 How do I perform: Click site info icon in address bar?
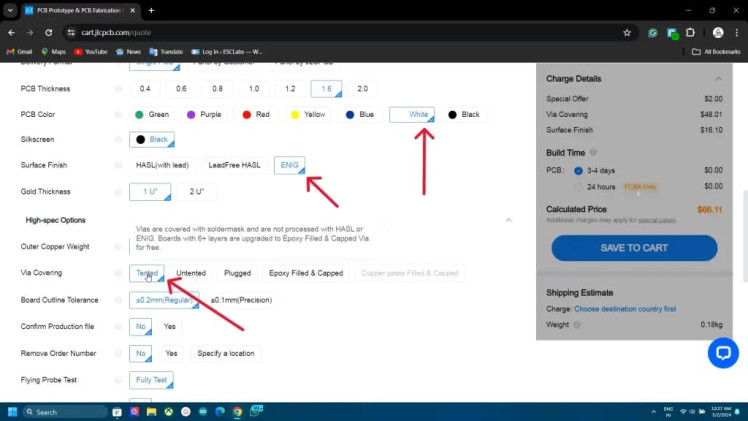tap(71, 32)
